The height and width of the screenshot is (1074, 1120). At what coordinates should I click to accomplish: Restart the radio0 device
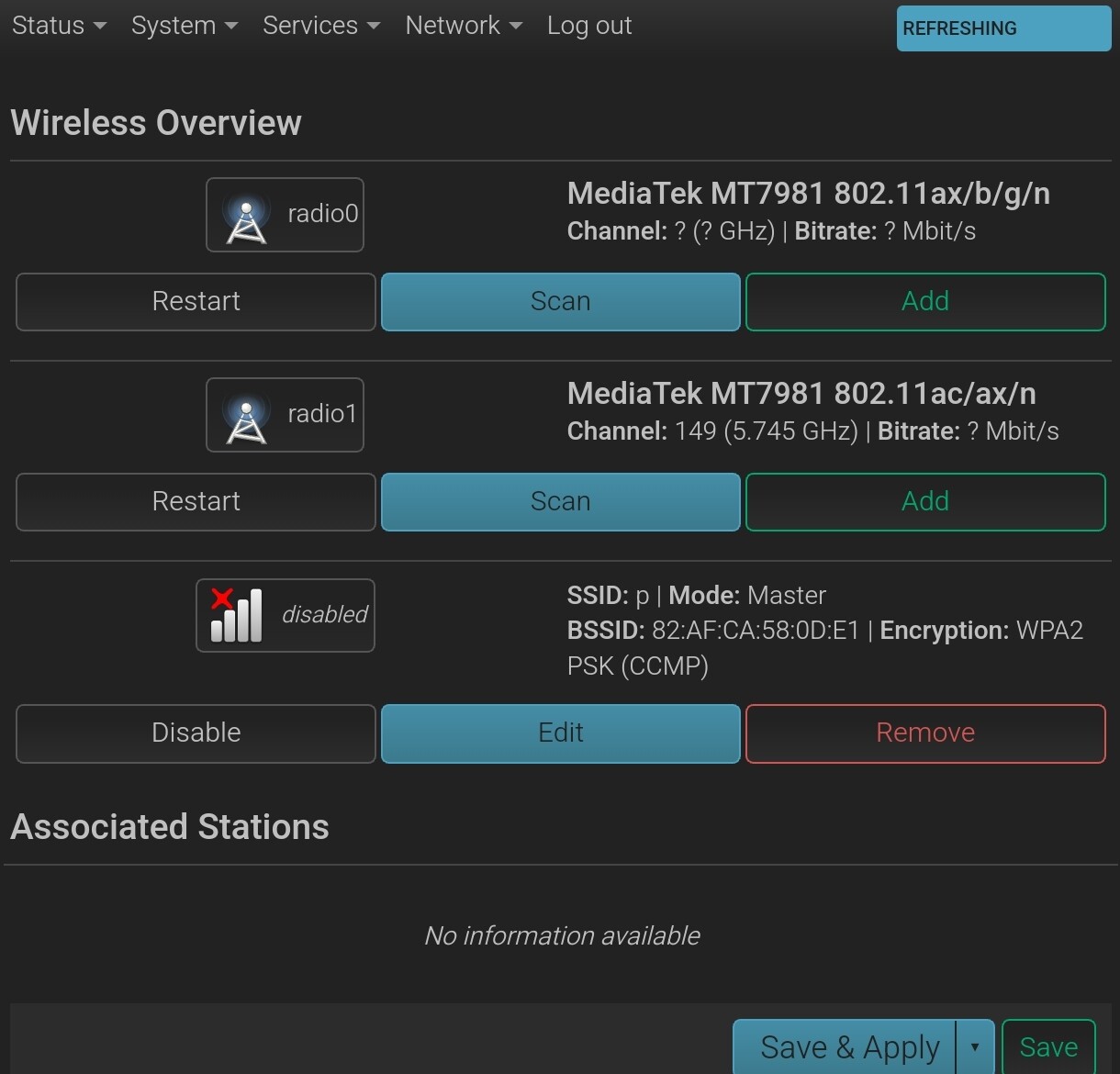click(196, 302)
